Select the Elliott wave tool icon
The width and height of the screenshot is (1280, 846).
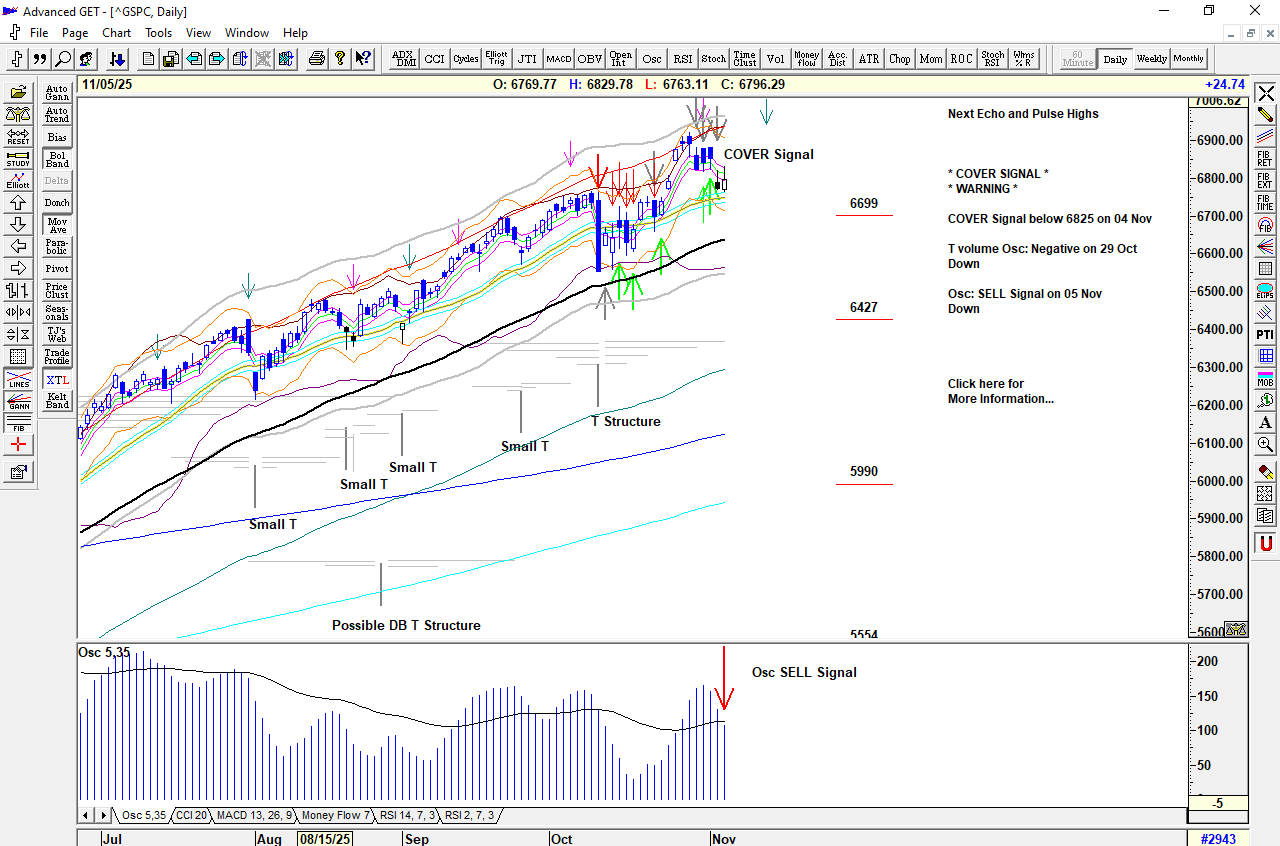pyautogui.click(x=19, y=181)
